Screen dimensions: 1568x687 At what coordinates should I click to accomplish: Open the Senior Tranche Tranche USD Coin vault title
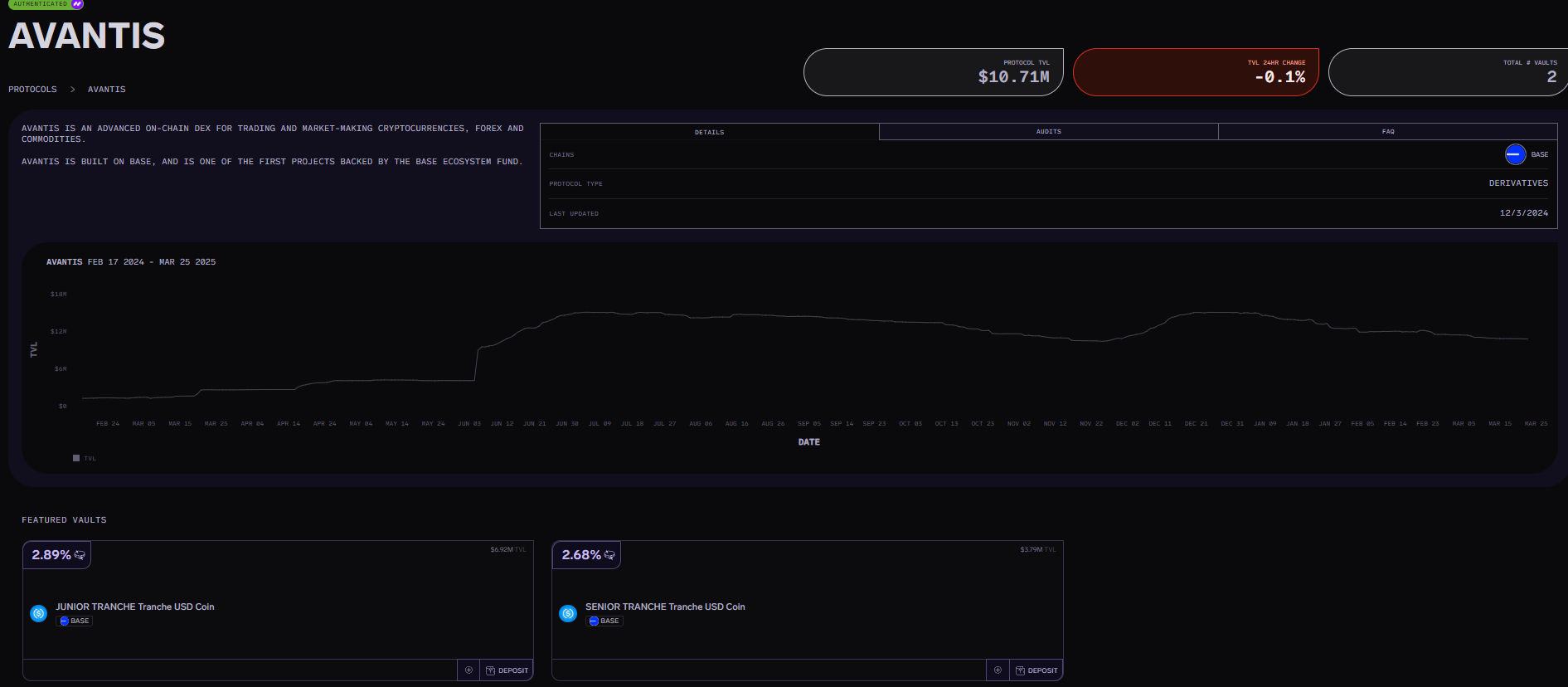(x=665, y=607)
